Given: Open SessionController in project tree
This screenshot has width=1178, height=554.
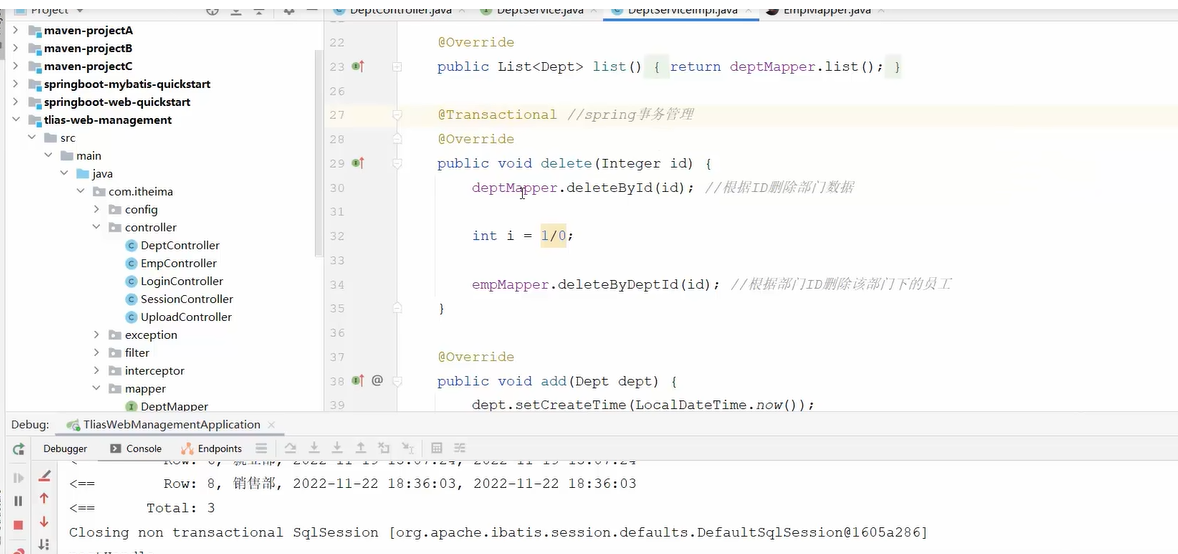Looking at the screenshot, I should pyautogui.click(x=180, y=299).
